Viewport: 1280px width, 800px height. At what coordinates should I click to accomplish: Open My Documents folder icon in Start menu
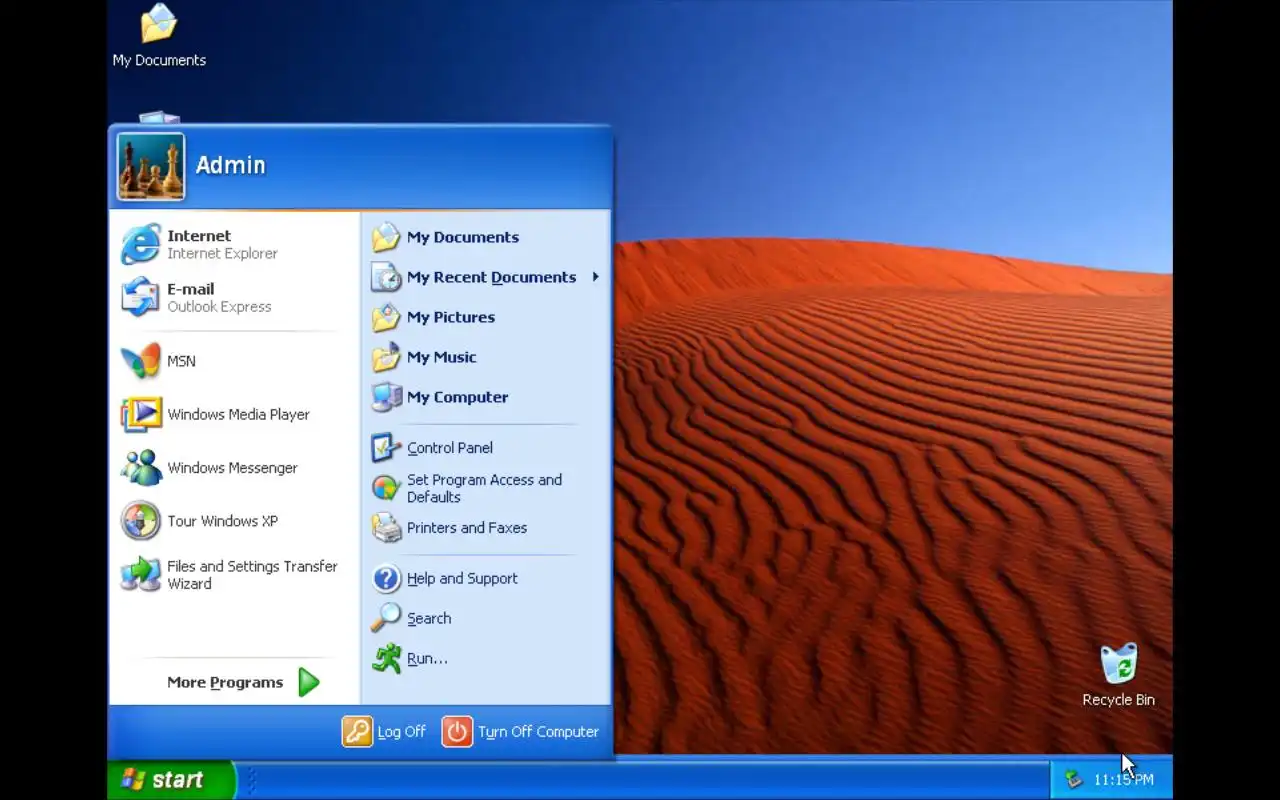pyautogui.click(x=386, y=237)
